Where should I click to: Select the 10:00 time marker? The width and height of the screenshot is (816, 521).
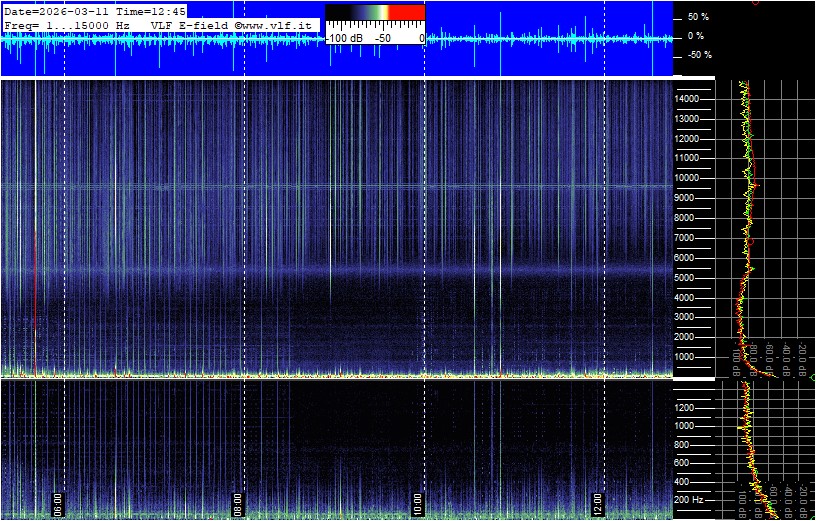[x=418, y=501]
